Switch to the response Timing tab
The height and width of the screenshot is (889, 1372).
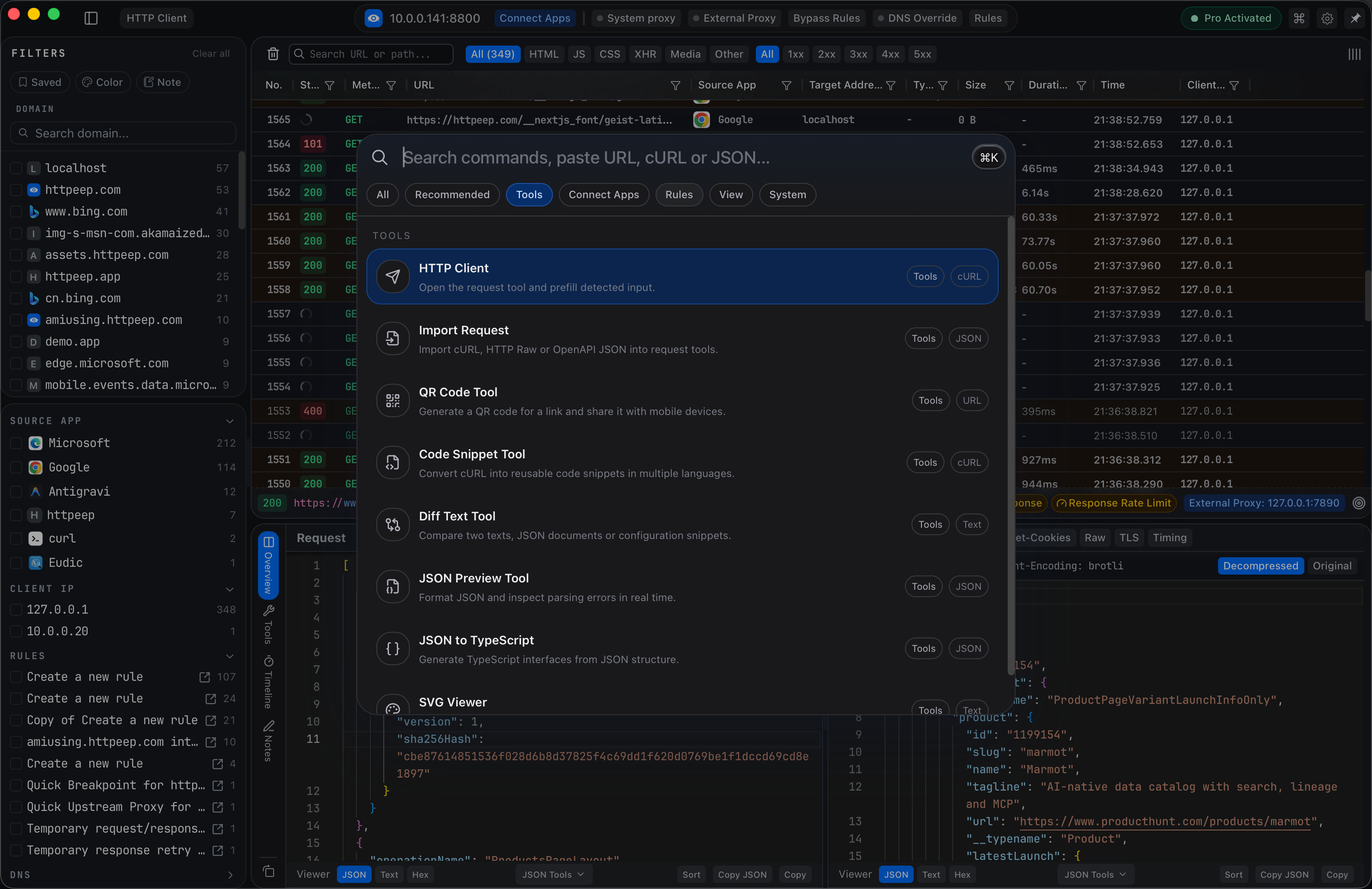(x=1169, y=538)
